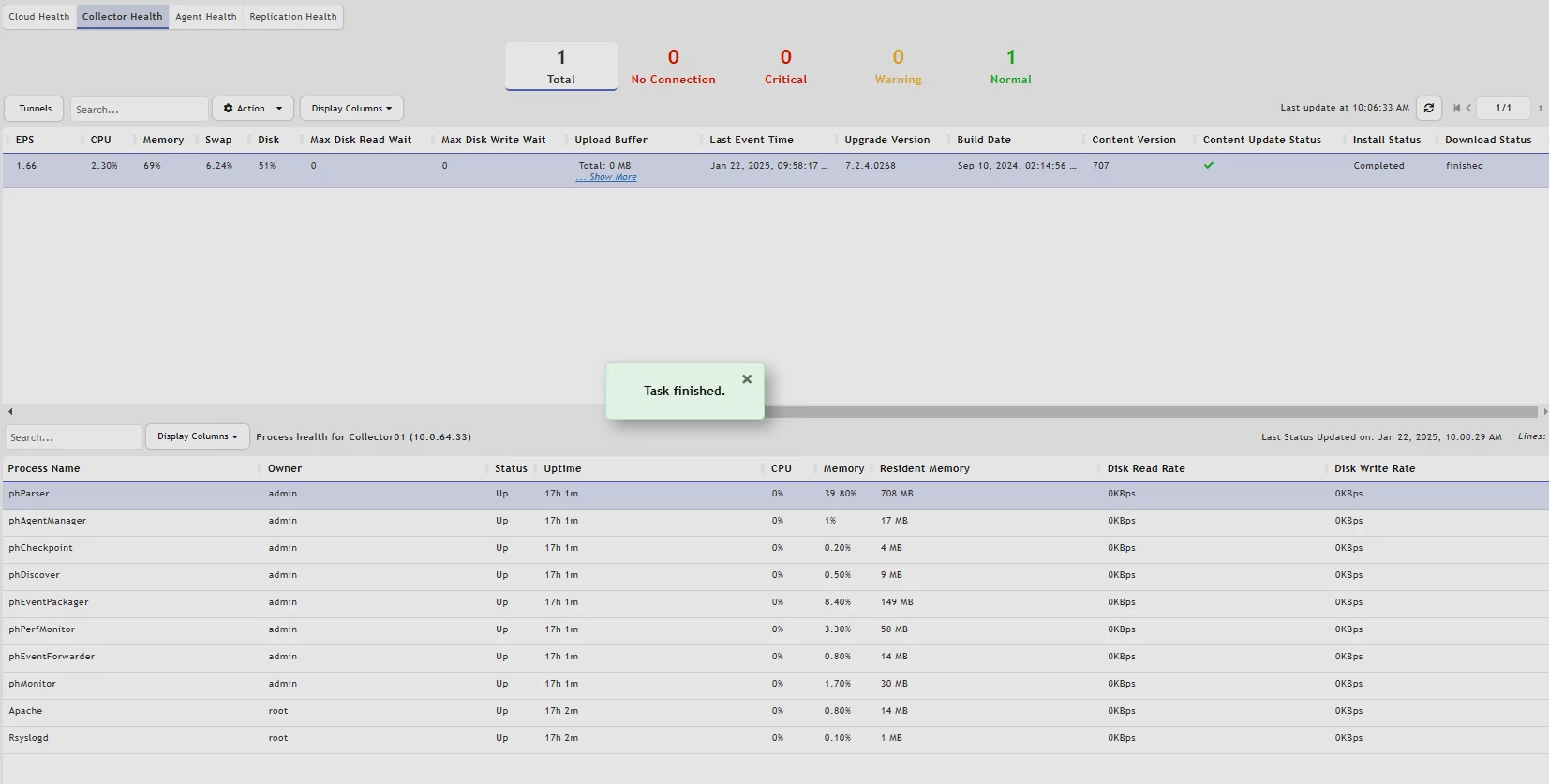
Task: Select the phEventForwarder process row
Action: [x=776, y=658]
